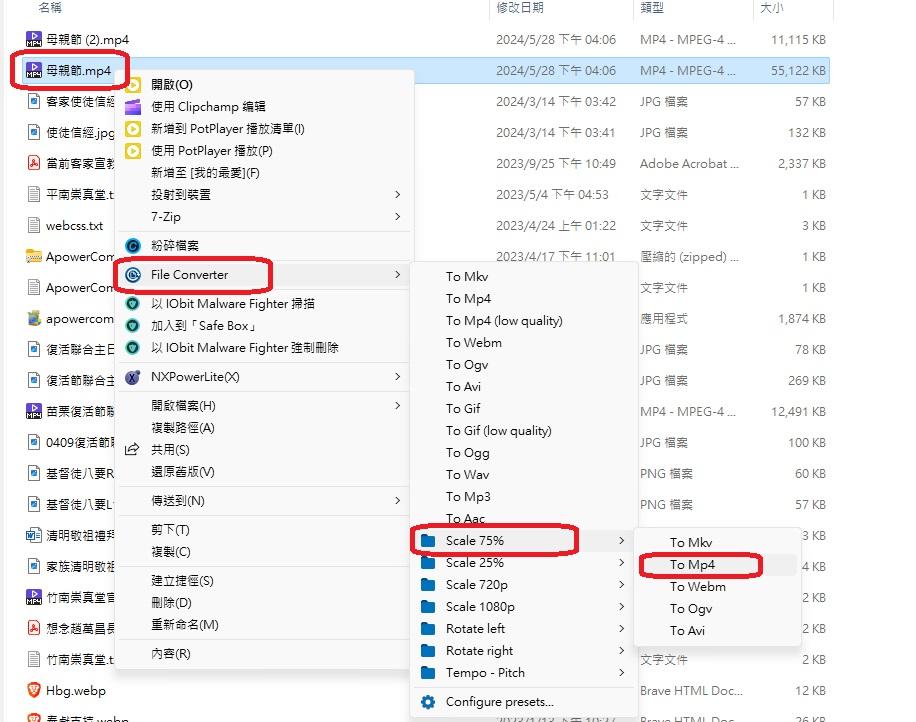Image resolution: width=916 pixels, height=722 pixels.
Task: Click the shred file icon
Action: [133, 246]
